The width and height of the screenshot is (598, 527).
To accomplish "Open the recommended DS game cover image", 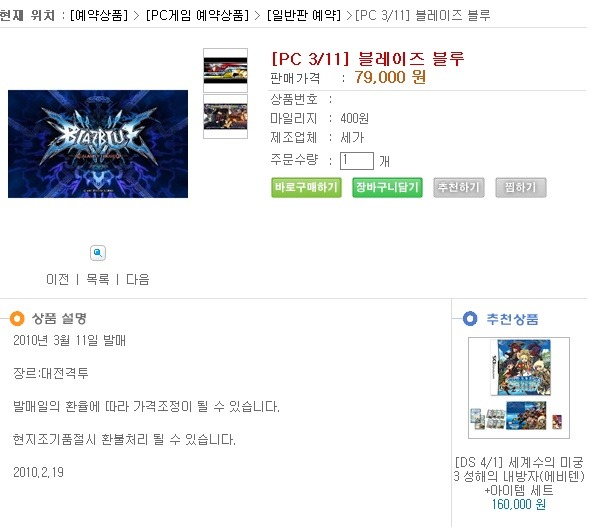I will point(519,388).
